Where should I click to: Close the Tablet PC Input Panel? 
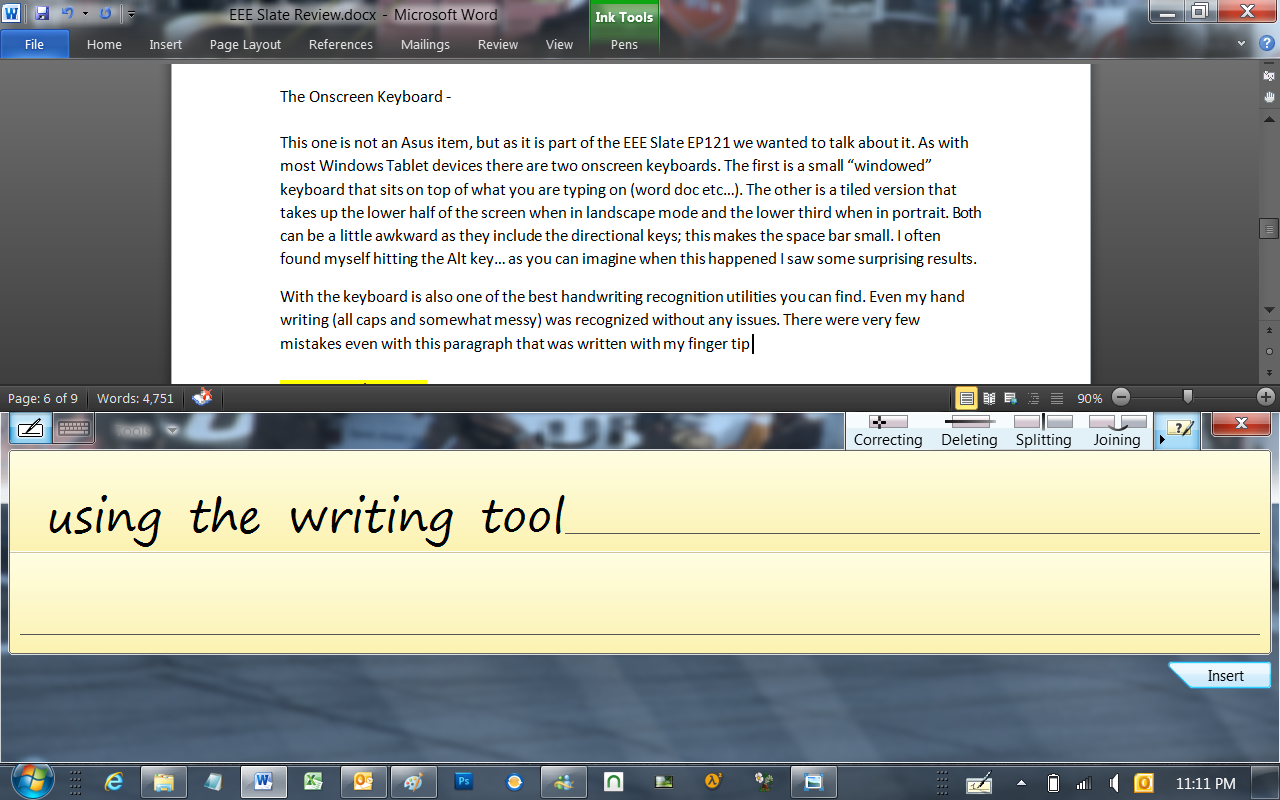click(1241, 424)
